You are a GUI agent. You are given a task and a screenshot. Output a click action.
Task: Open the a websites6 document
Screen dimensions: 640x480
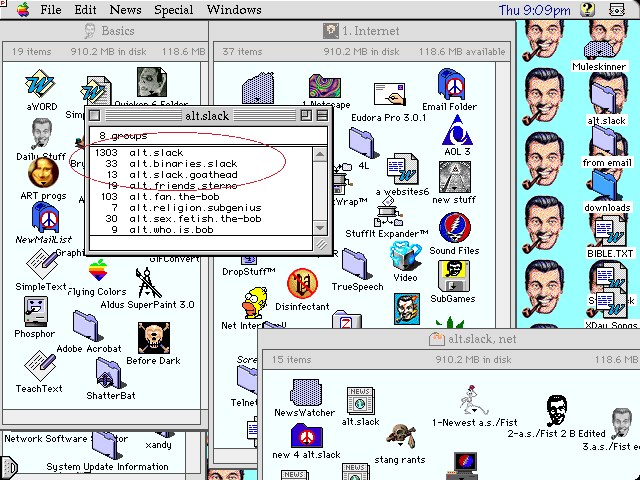(402, 169)
